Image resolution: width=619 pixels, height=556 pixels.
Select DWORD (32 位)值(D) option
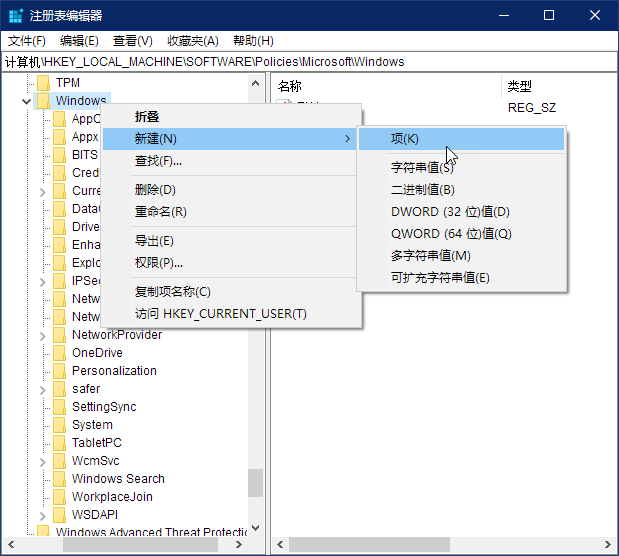coord(450,212)
